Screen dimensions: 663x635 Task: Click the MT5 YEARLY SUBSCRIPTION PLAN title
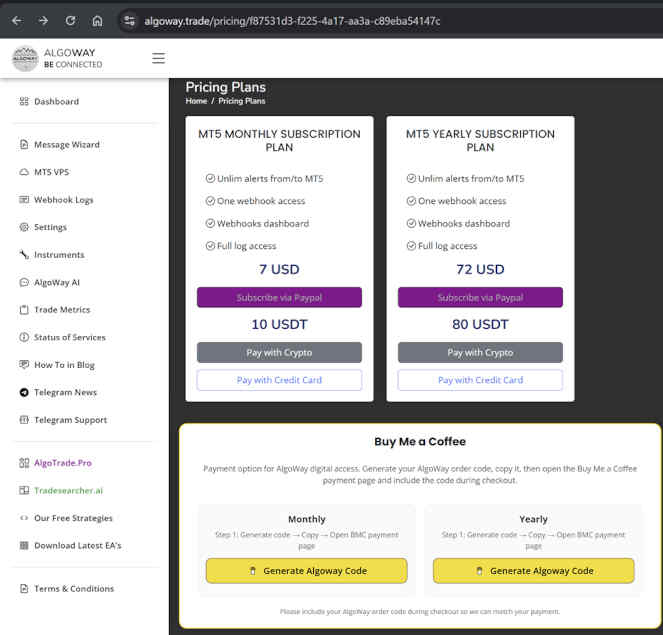coord(480,141)
